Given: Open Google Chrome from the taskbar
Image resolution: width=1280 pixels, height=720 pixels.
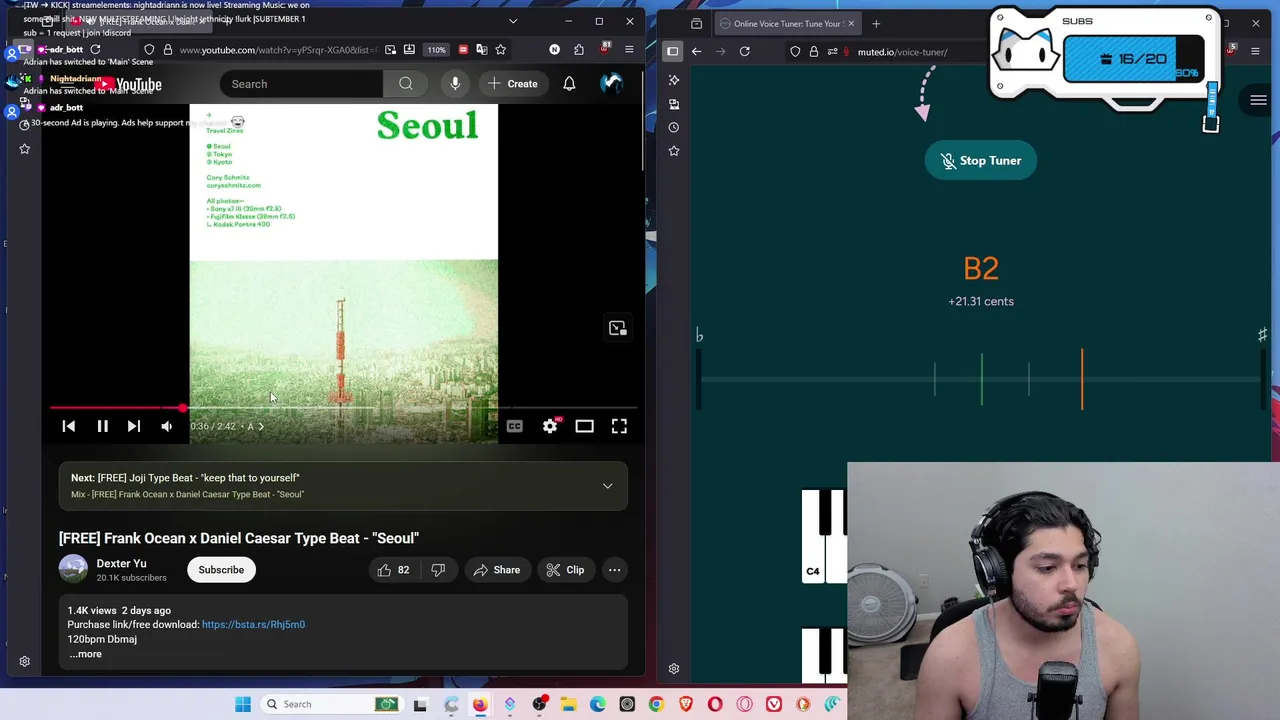Looking at the screenshot, I should pyautogui.click(x=656, y=704).
